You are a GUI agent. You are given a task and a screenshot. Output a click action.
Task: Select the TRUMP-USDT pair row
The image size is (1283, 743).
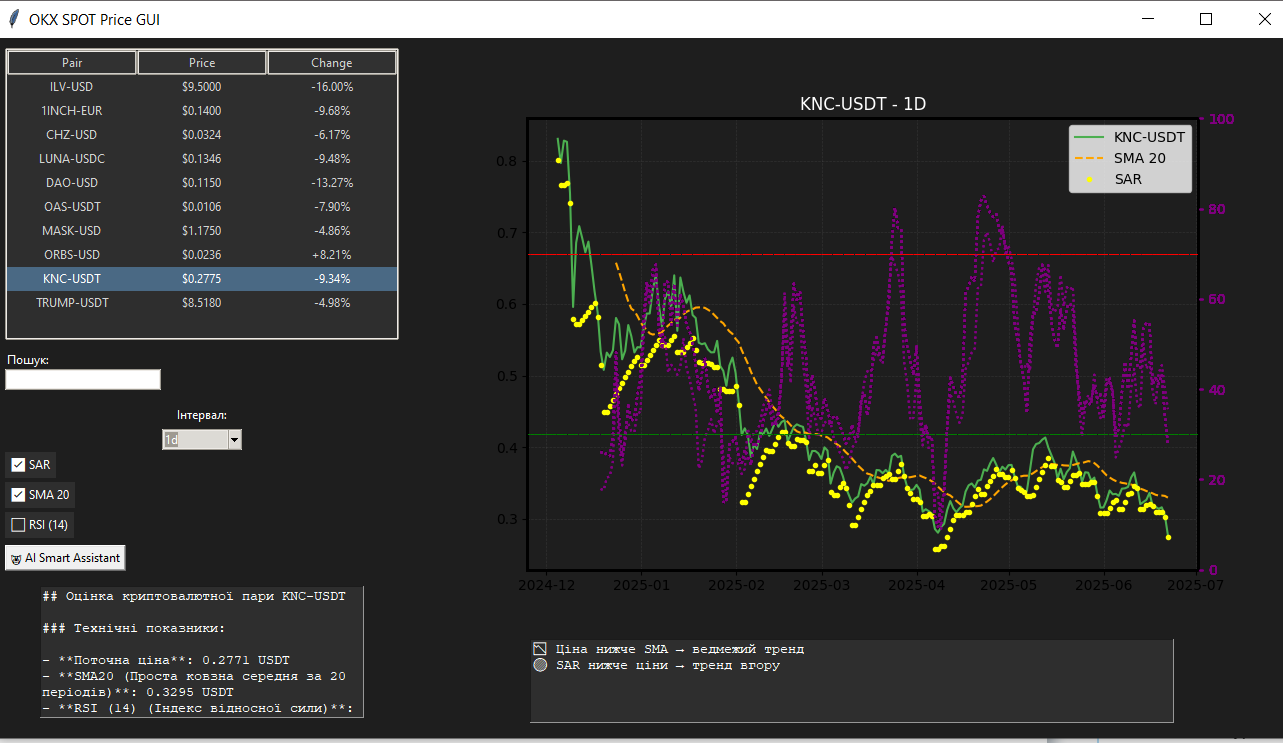pyautogui.click(x=202, y=303)
